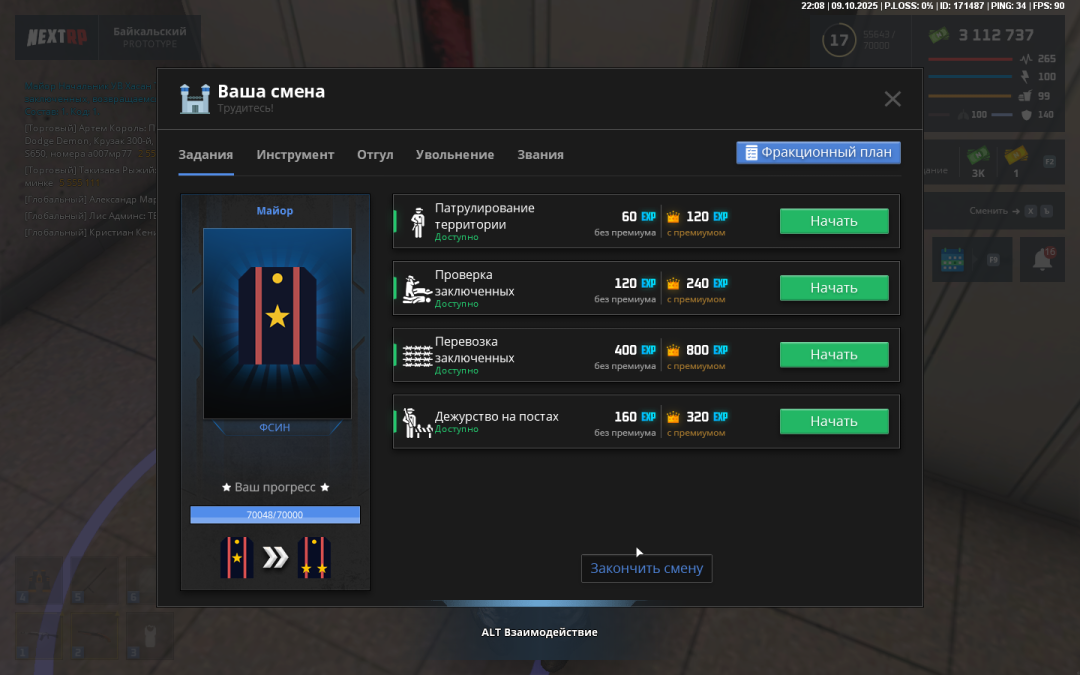Go to the Увольнение tab
This screenshot has height=675, width=1080.
[455, 155]
